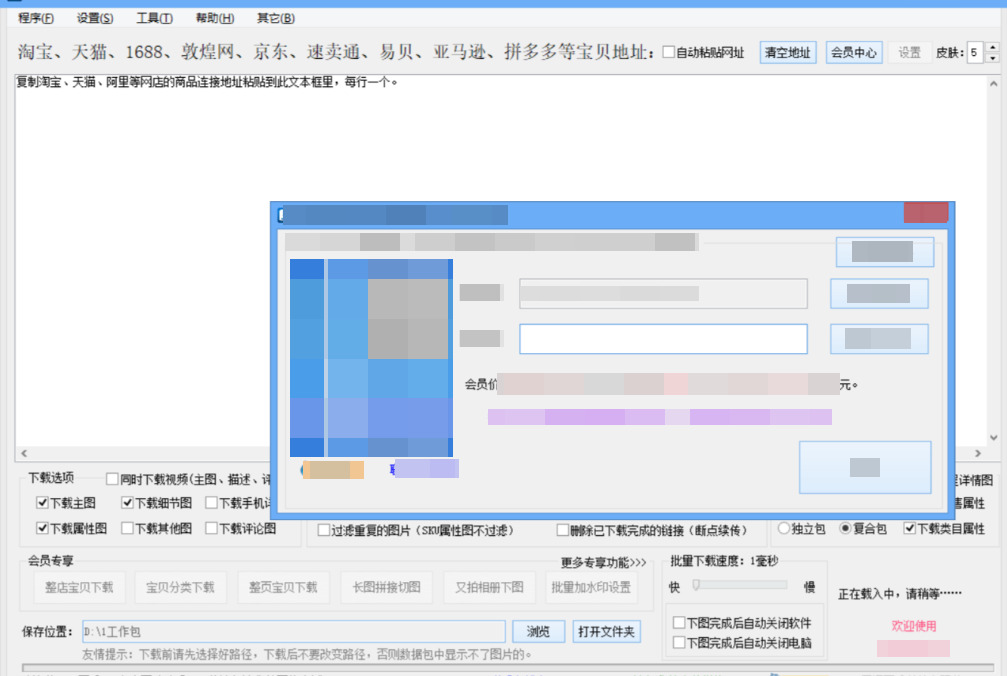Open the 工具(T) menu
The width and height of the screenshot is (1007, 676).
(x=154, y=18)
